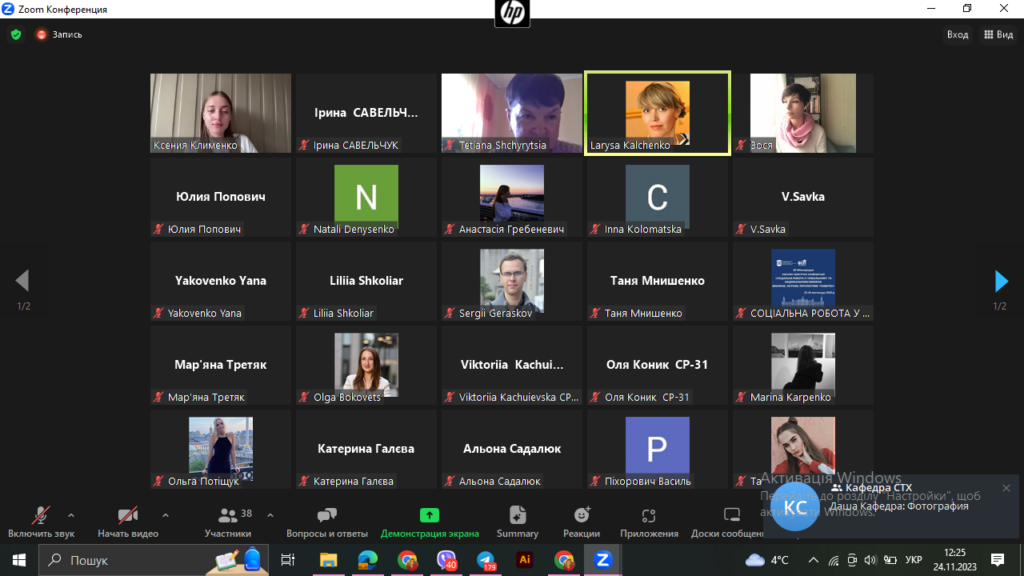Open Приложения apps panel
The width and height of the screenshot is (1024, 576).
648,520
